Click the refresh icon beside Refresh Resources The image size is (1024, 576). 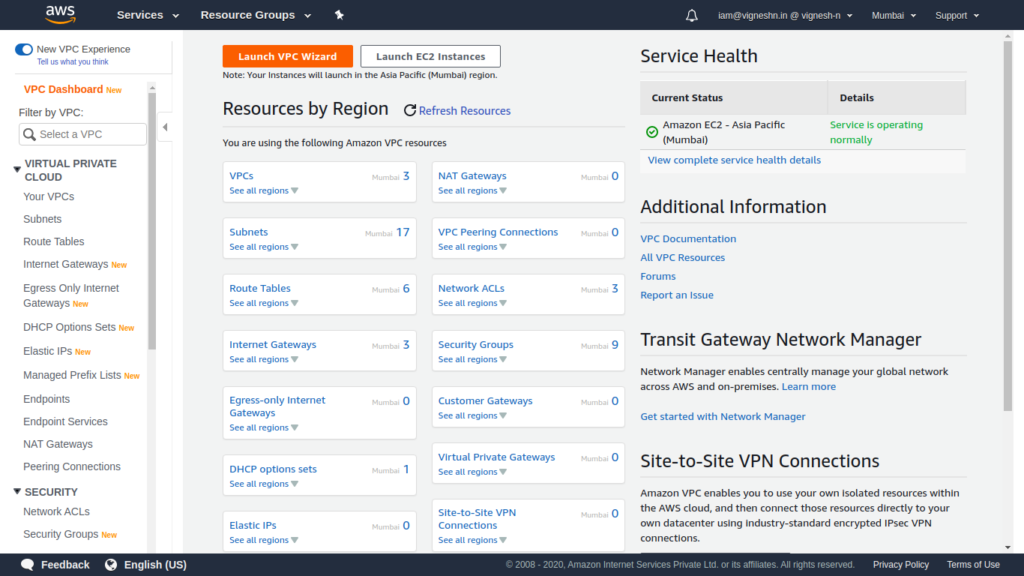(409, 110)
